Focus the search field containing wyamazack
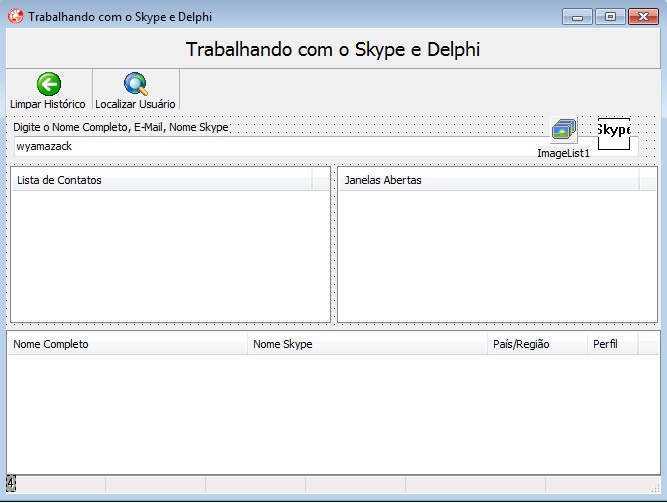The image size is (667, 503). [270, 146]
